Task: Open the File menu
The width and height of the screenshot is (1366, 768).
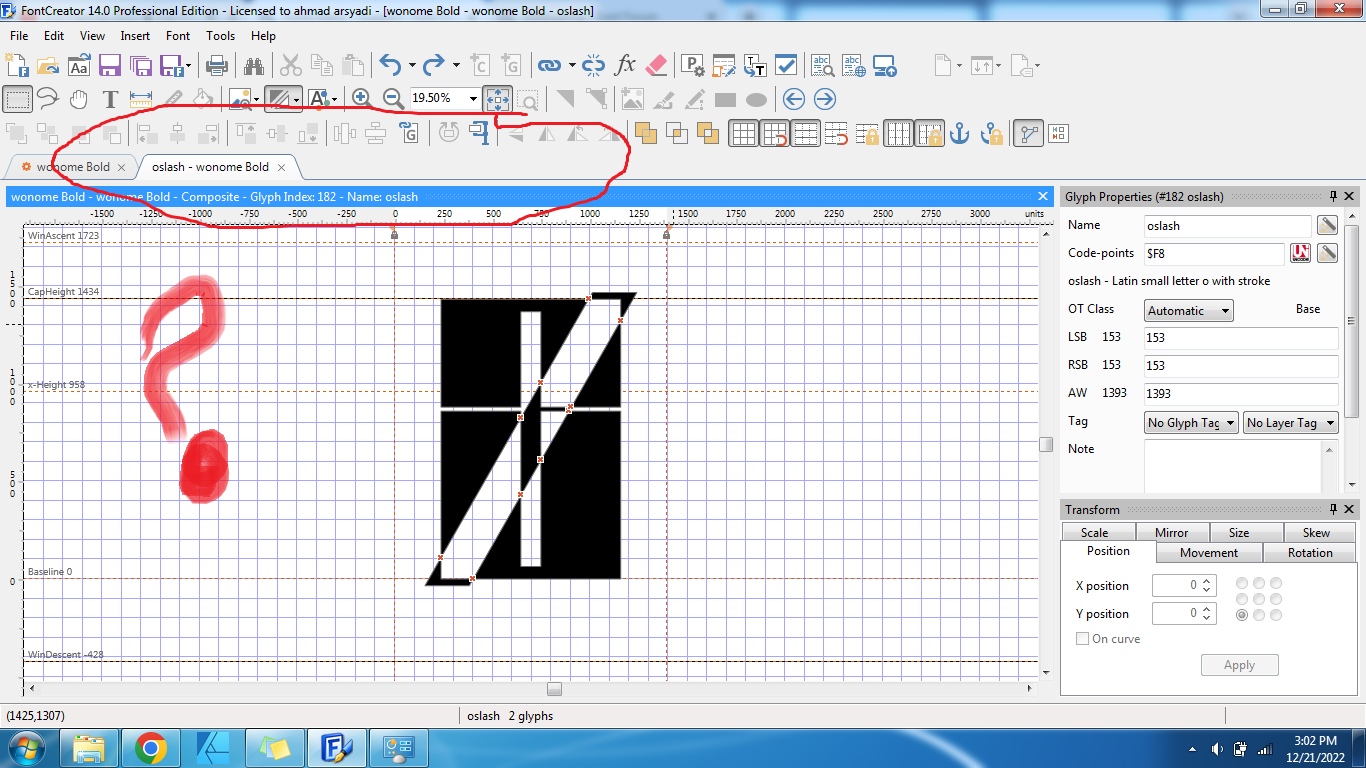Action: (19, 35)
